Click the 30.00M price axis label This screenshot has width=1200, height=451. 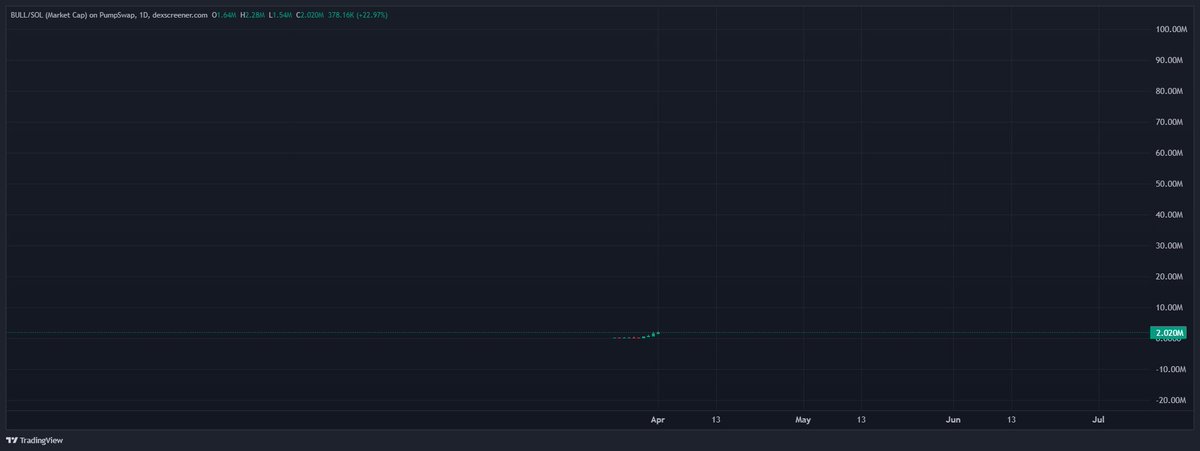tap(1170, 246)
